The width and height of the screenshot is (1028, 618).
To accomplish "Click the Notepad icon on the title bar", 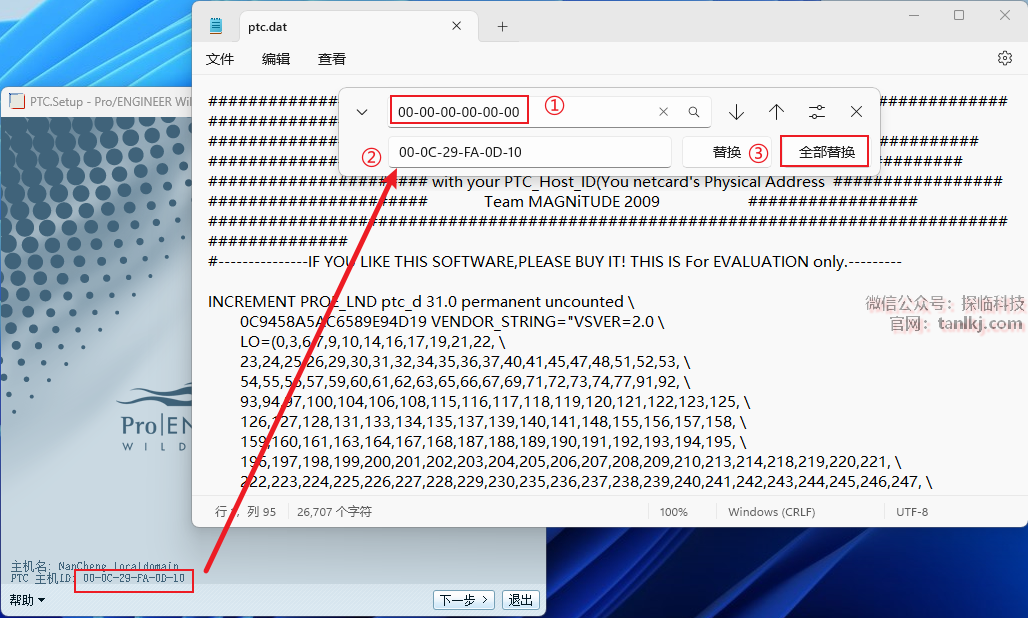I will (216, 26).
